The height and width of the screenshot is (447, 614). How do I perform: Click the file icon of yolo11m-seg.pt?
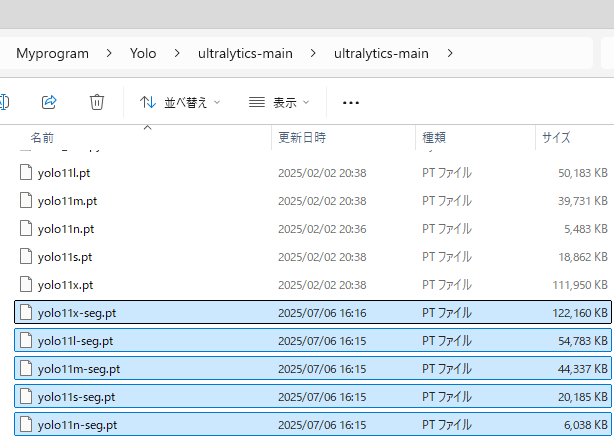[x=26, y=368]
